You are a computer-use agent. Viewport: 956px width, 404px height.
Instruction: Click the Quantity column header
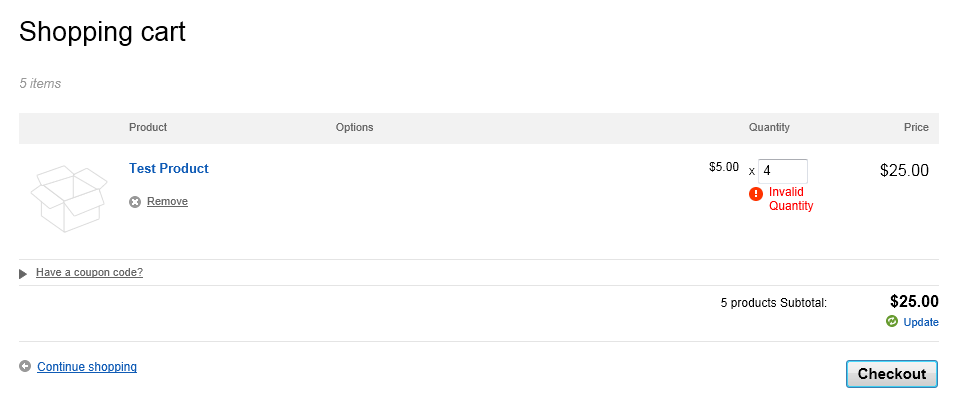point(769,128)
